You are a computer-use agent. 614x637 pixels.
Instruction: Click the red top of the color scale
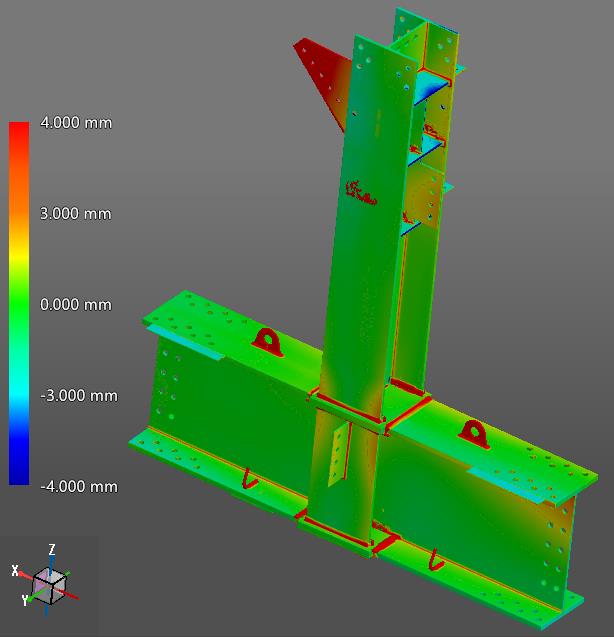(19, 130)
